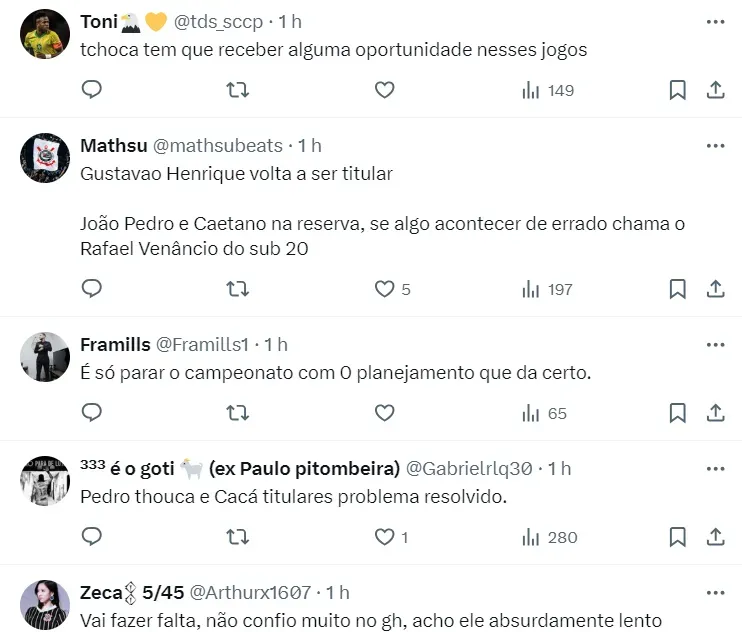742x632 pixels.
Task: Like Mathsu's tweet with 5 likes
Action: click(x=384, y=289)
